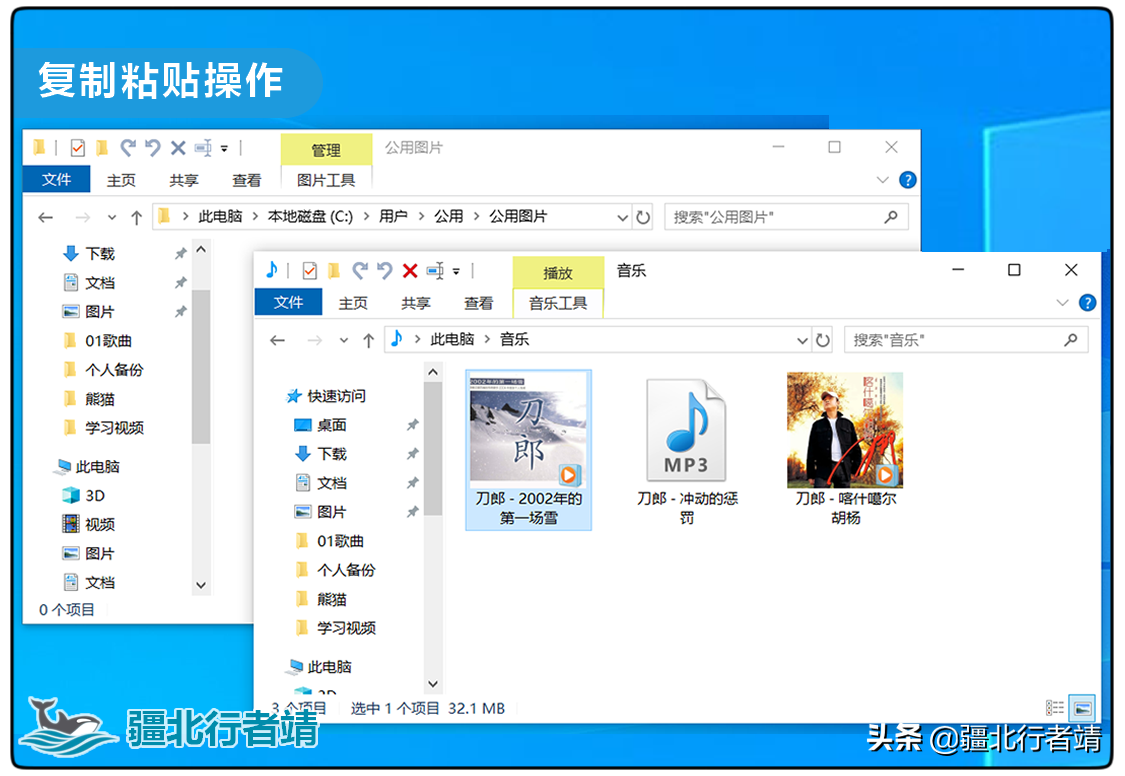The image size is (1125, 776).
Task: Click the redo icon in 音乐 window toolbar
Action: pos(359,270)
